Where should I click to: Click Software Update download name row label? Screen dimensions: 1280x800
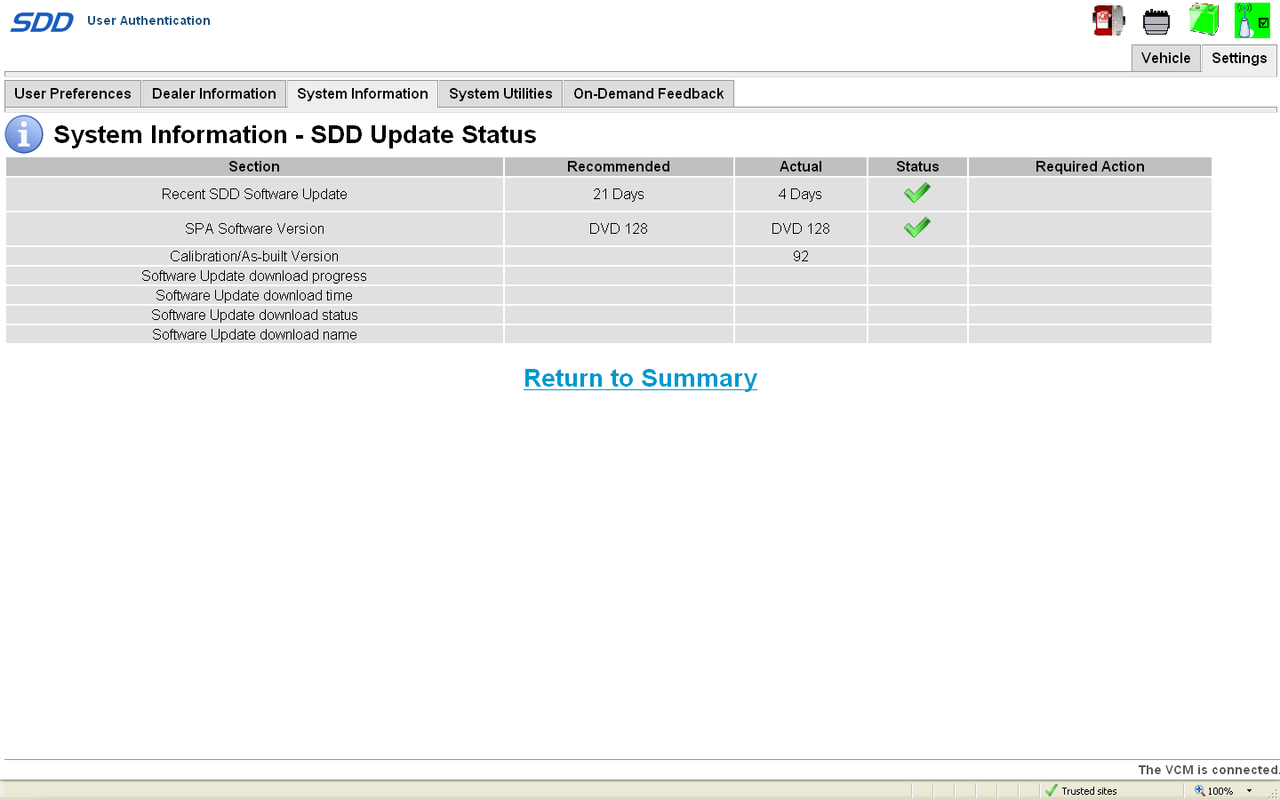(254, 335)
